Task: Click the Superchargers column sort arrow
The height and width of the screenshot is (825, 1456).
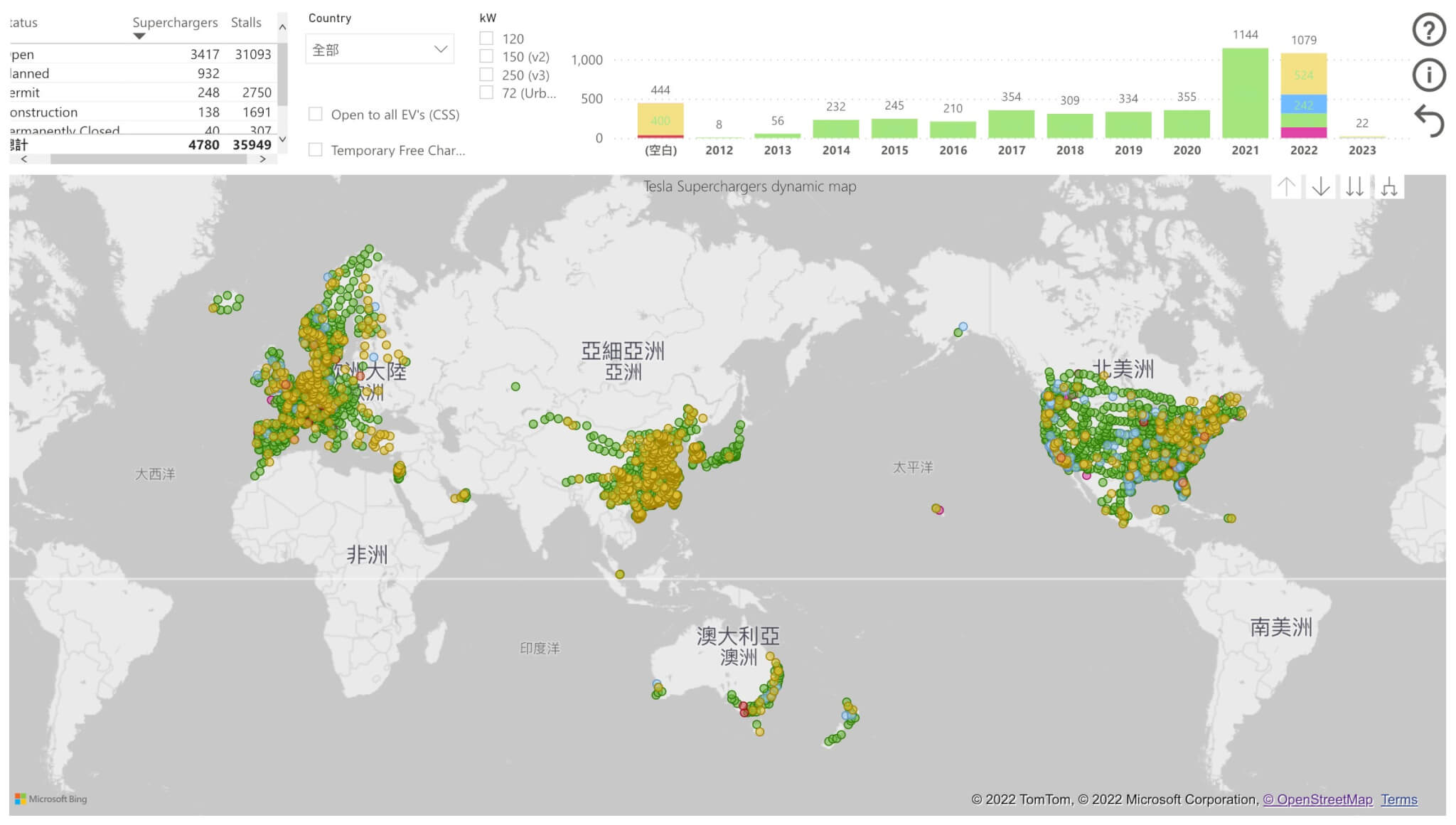Action: 139,36
